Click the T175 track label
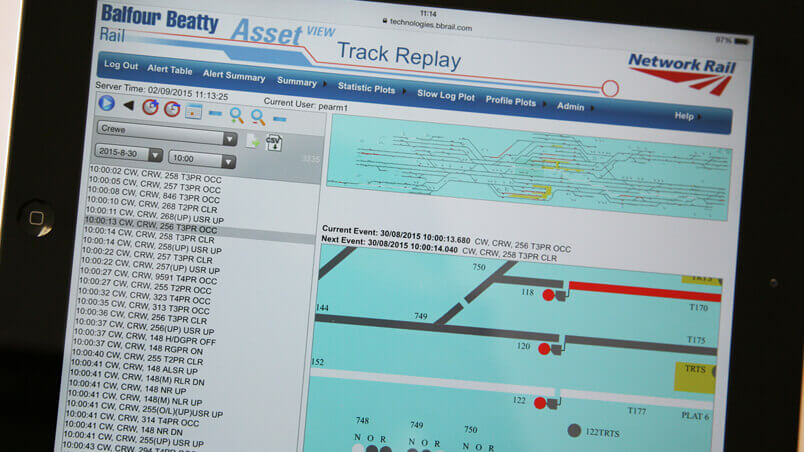The width and height of the screenshot is (804, 452). pyautogui.click(x=696, y=340)
